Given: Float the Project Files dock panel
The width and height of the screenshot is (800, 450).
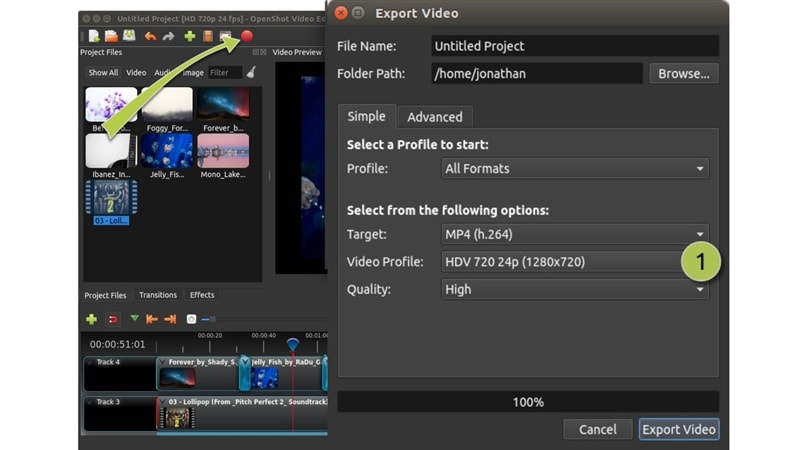Looking at the screenshot, I should coord(256,52).
